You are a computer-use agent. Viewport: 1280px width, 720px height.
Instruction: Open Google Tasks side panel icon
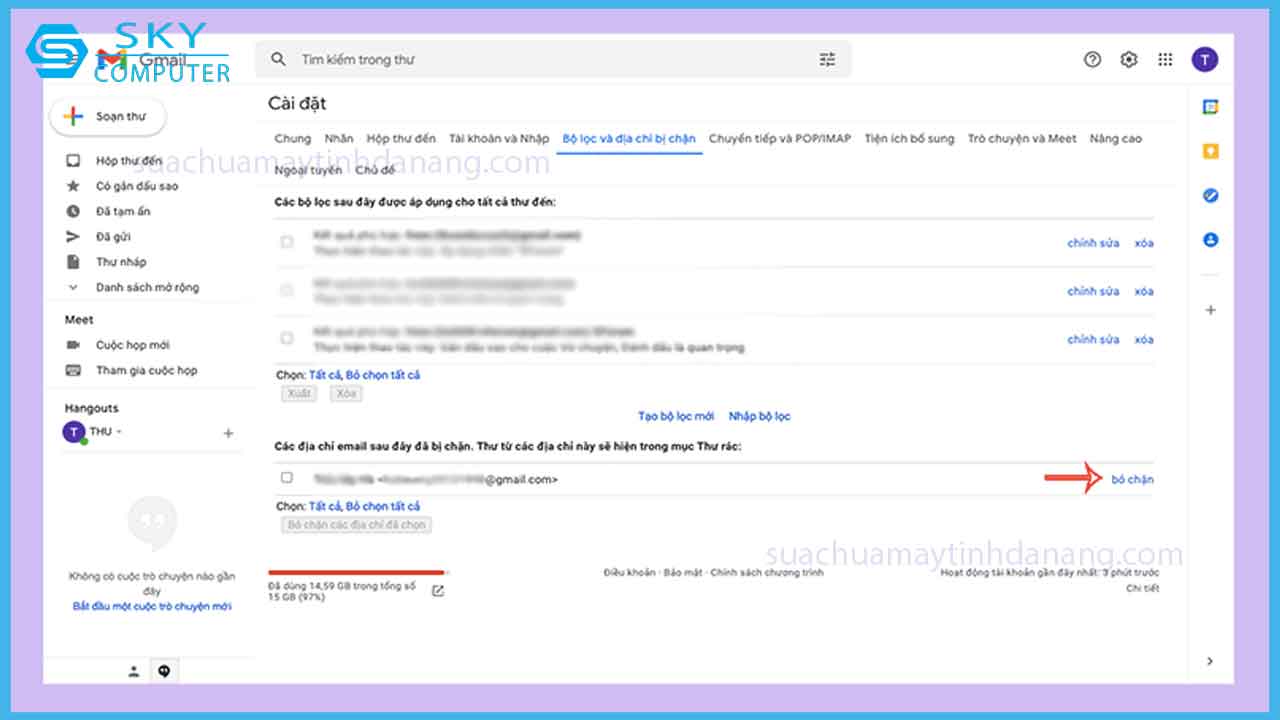coord(1211,196)
